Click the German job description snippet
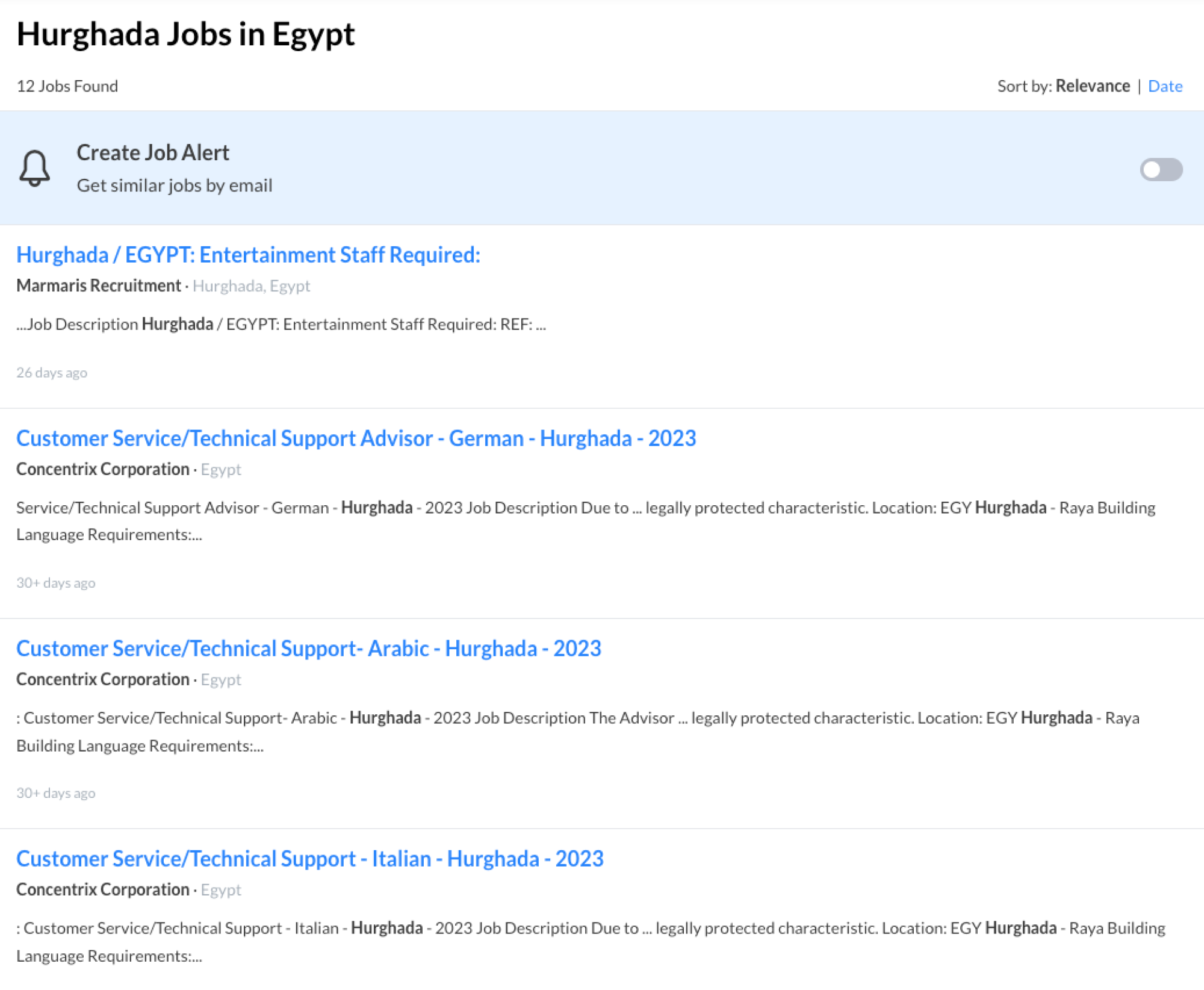 click(x=586, y=521)
